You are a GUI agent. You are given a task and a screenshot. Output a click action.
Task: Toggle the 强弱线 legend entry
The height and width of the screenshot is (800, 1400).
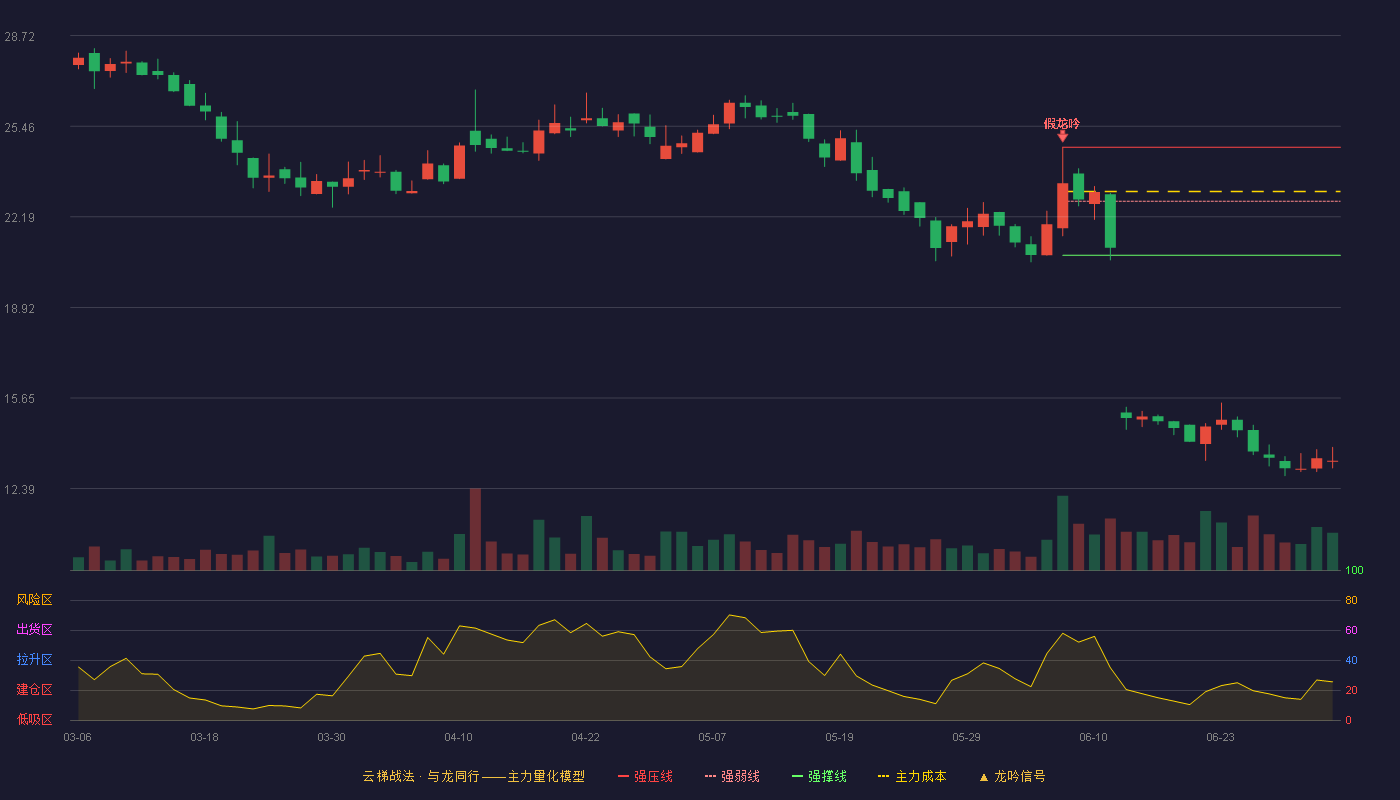click(x=732, y=776)
